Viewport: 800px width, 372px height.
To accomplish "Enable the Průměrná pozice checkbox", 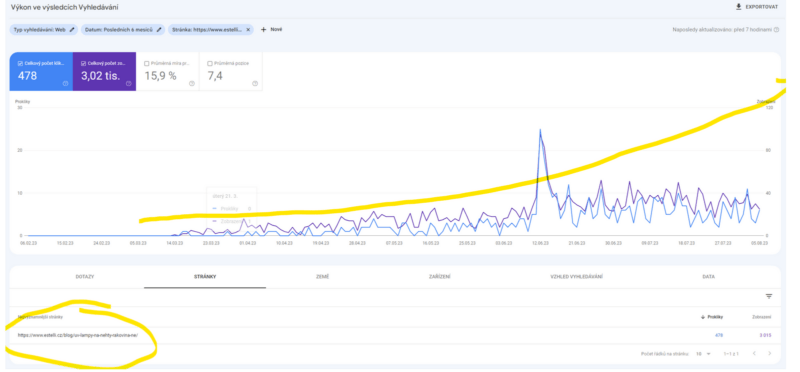I will click(210, 63).
